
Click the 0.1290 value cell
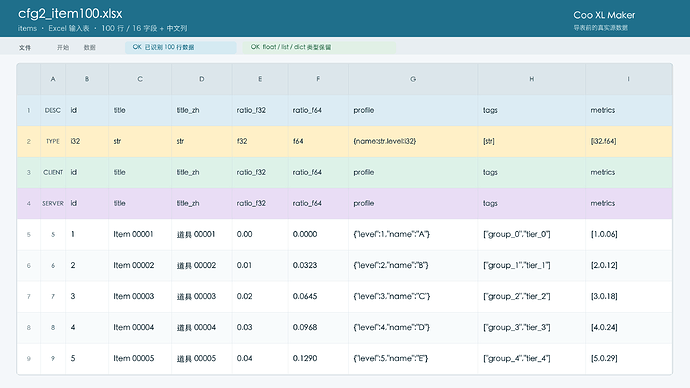tap(318, 359)
